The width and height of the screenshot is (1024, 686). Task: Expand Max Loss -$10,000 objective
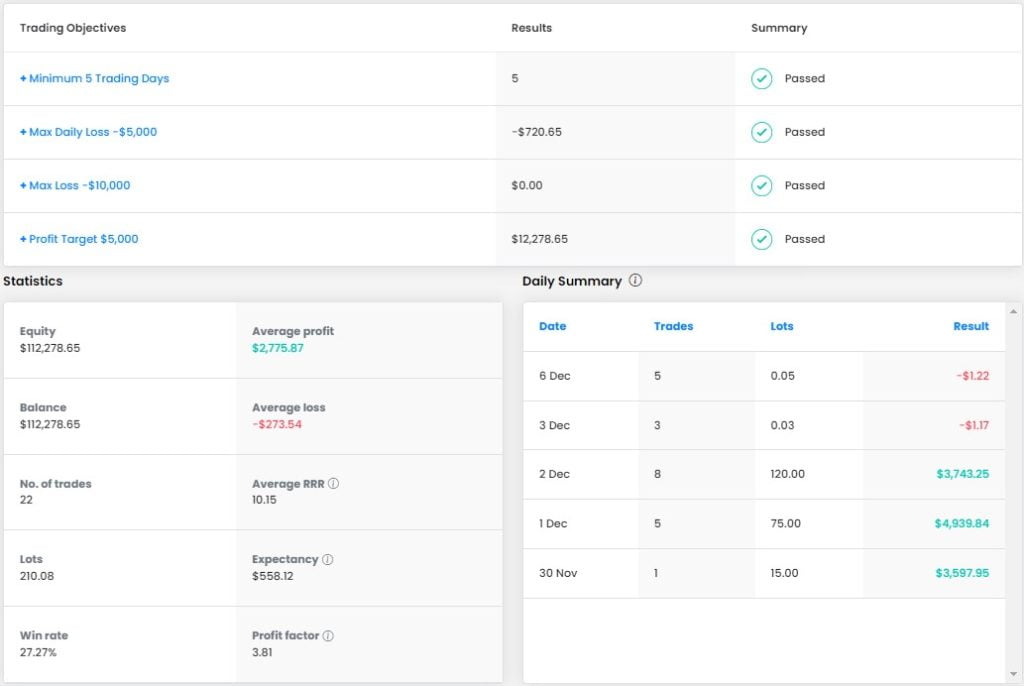[76, 186]
